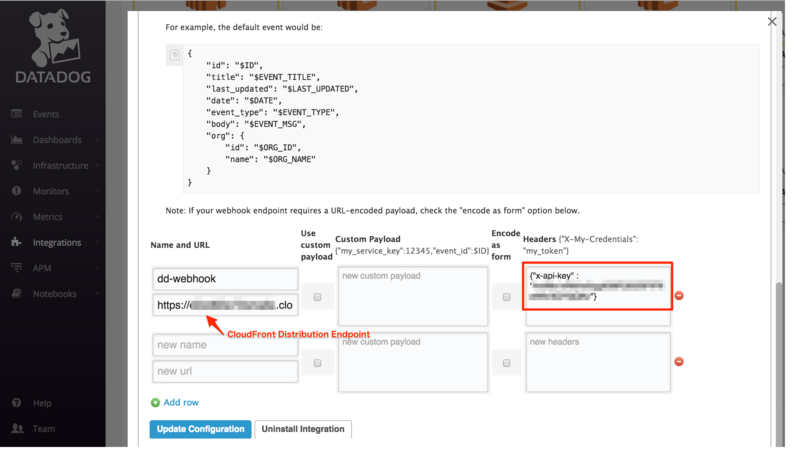Viewport: 800px width, 462px height.
Task: Open Integrations in the sidebar
Action: point(57,243)
